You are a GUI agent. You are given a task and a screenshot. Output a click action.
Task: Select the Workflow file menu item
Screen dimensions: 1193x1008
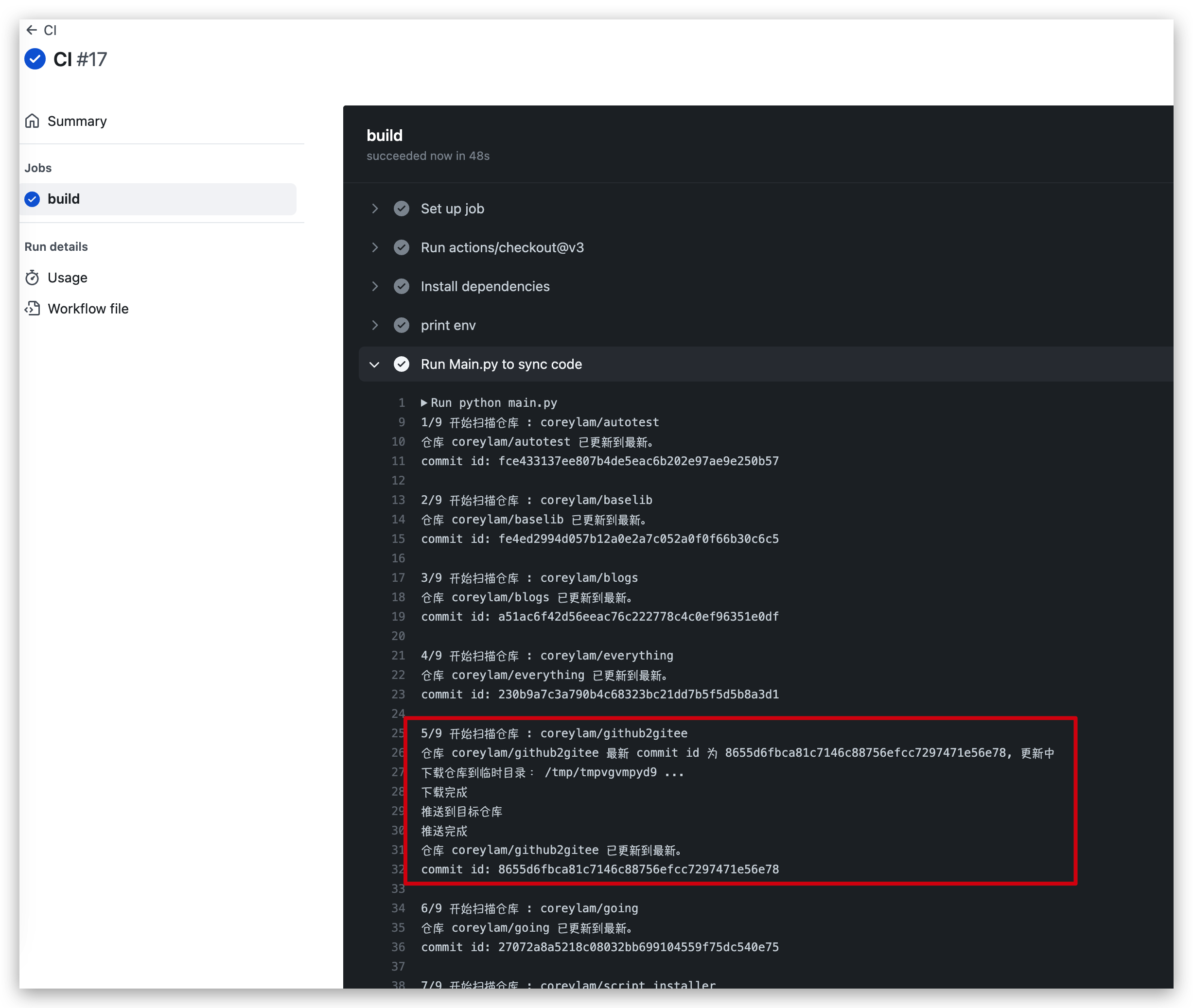pyautogui.click(x=88, y=308)
